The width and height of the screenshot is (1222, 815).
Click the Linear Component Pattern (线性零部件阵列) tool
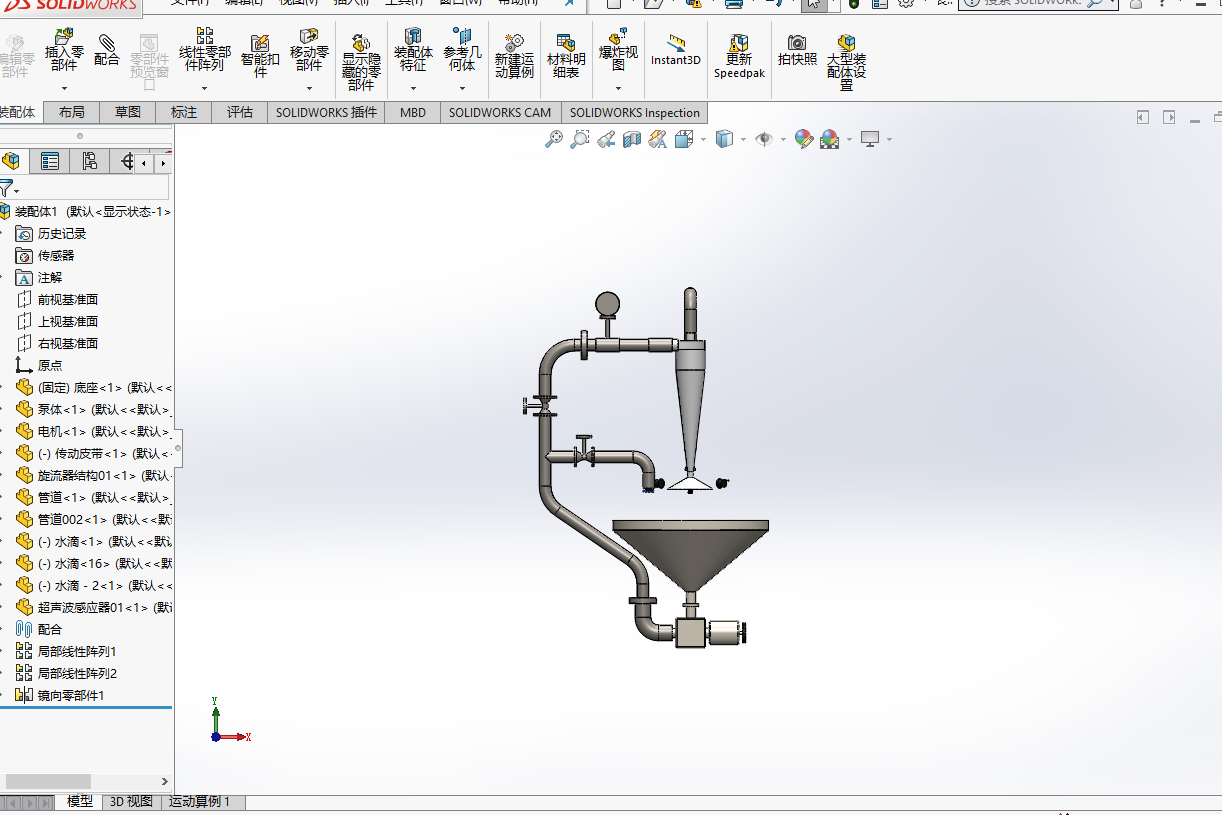pyautogui.click(x=204, y=51)
